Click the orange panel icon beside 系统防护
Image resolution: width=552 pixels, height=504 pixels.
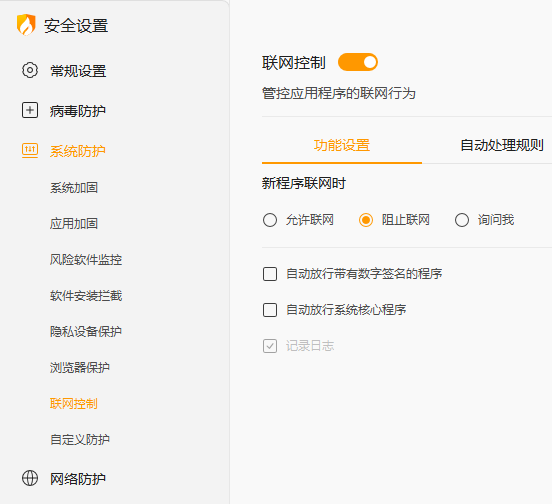click(x=30, y=151)
